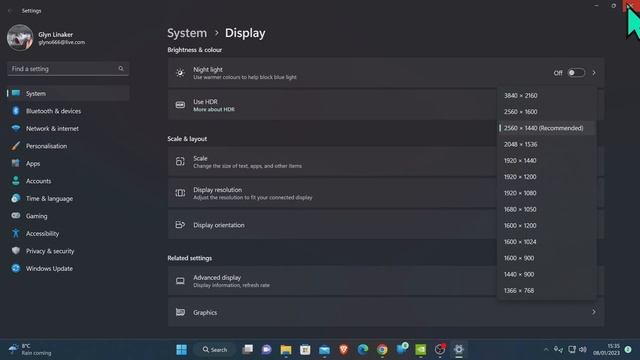Open the More about HDR link
Viewport: 640px width, 360px height.
coord(214,109)
